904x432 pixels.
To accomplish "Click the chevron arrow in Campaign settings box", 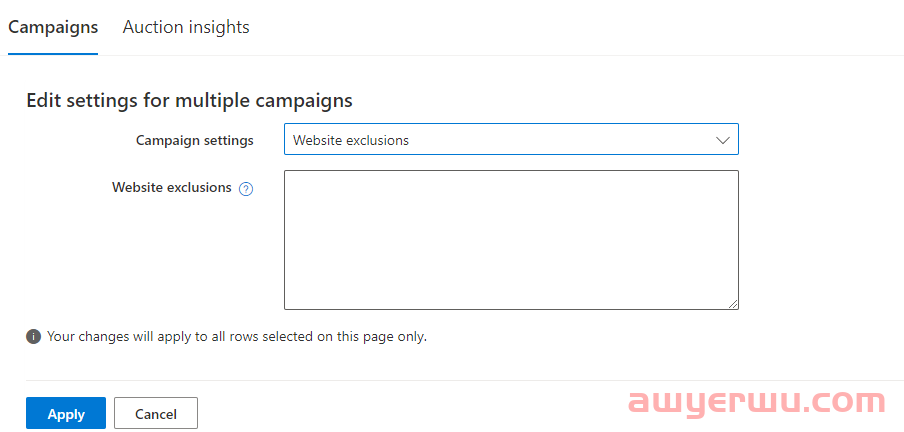I will tap(722, 140).
